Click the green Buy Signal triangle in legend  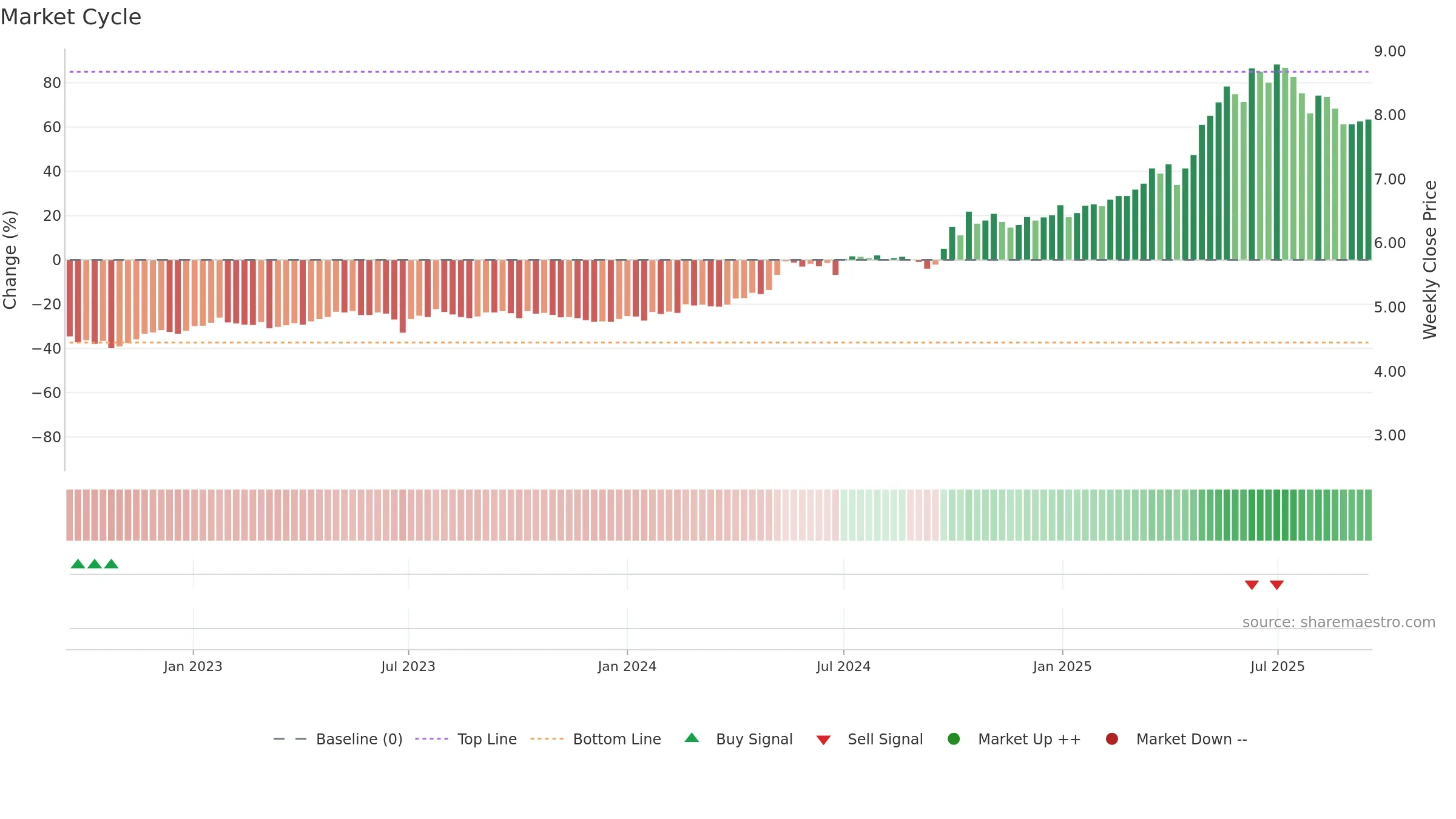tap(692, 738)
